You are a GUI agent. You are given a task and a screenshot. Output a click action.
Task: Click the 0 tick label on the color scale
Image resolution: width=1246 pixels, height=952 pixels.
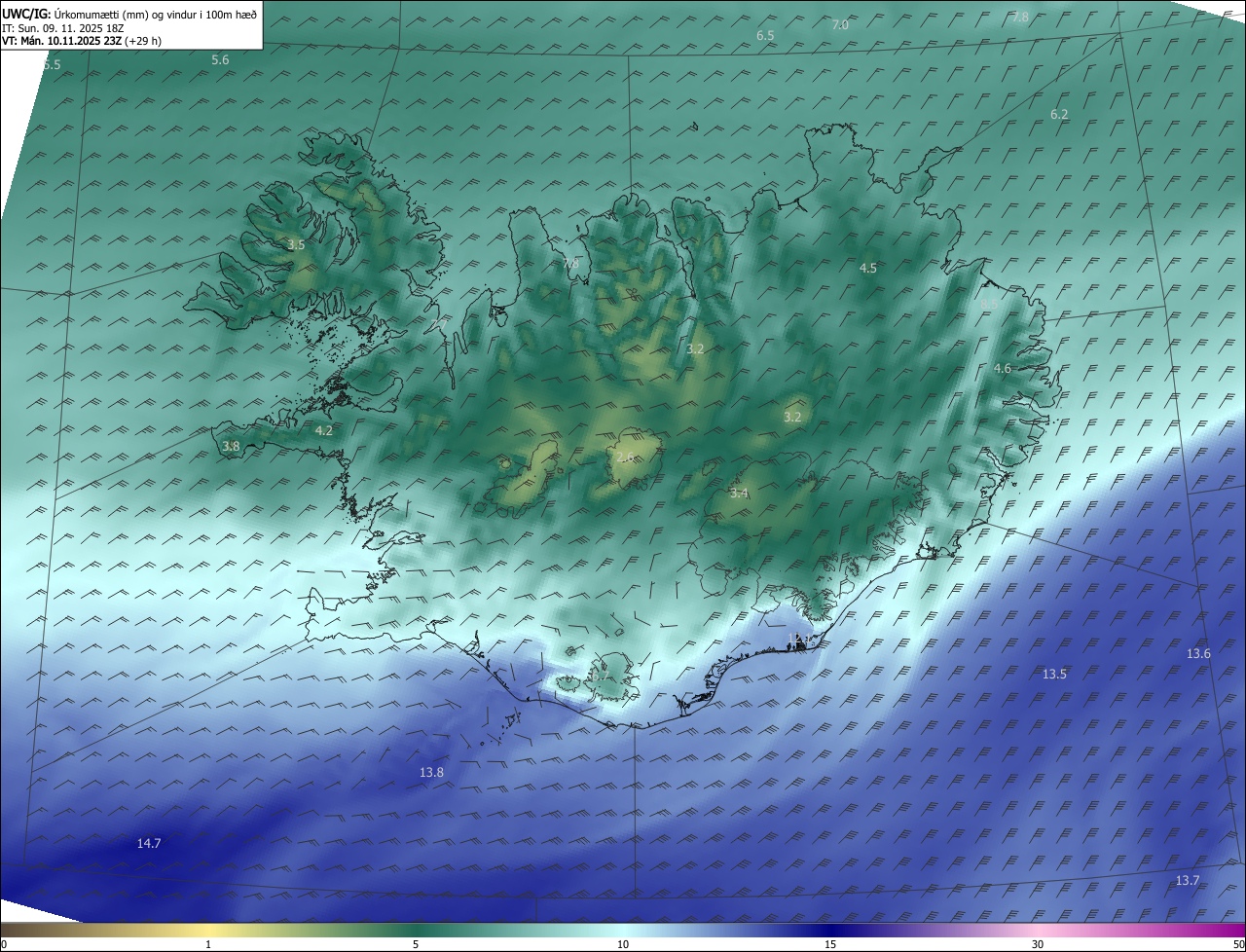3,944
